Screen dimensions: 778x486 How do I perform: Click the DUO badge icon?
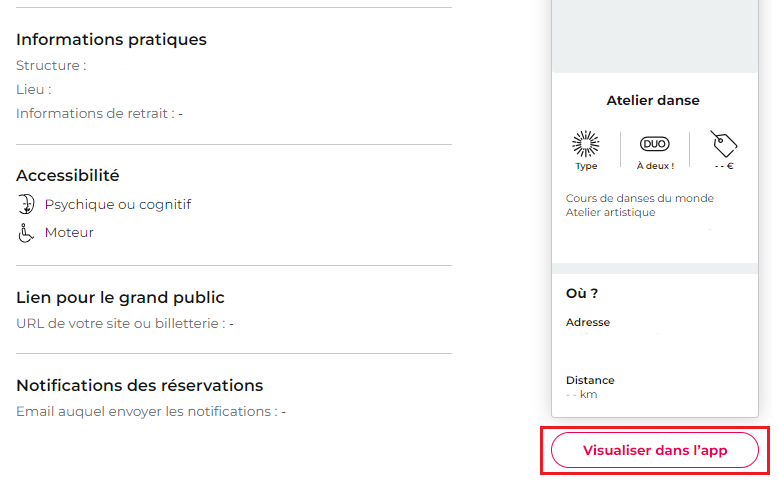[x=654, y=144]
